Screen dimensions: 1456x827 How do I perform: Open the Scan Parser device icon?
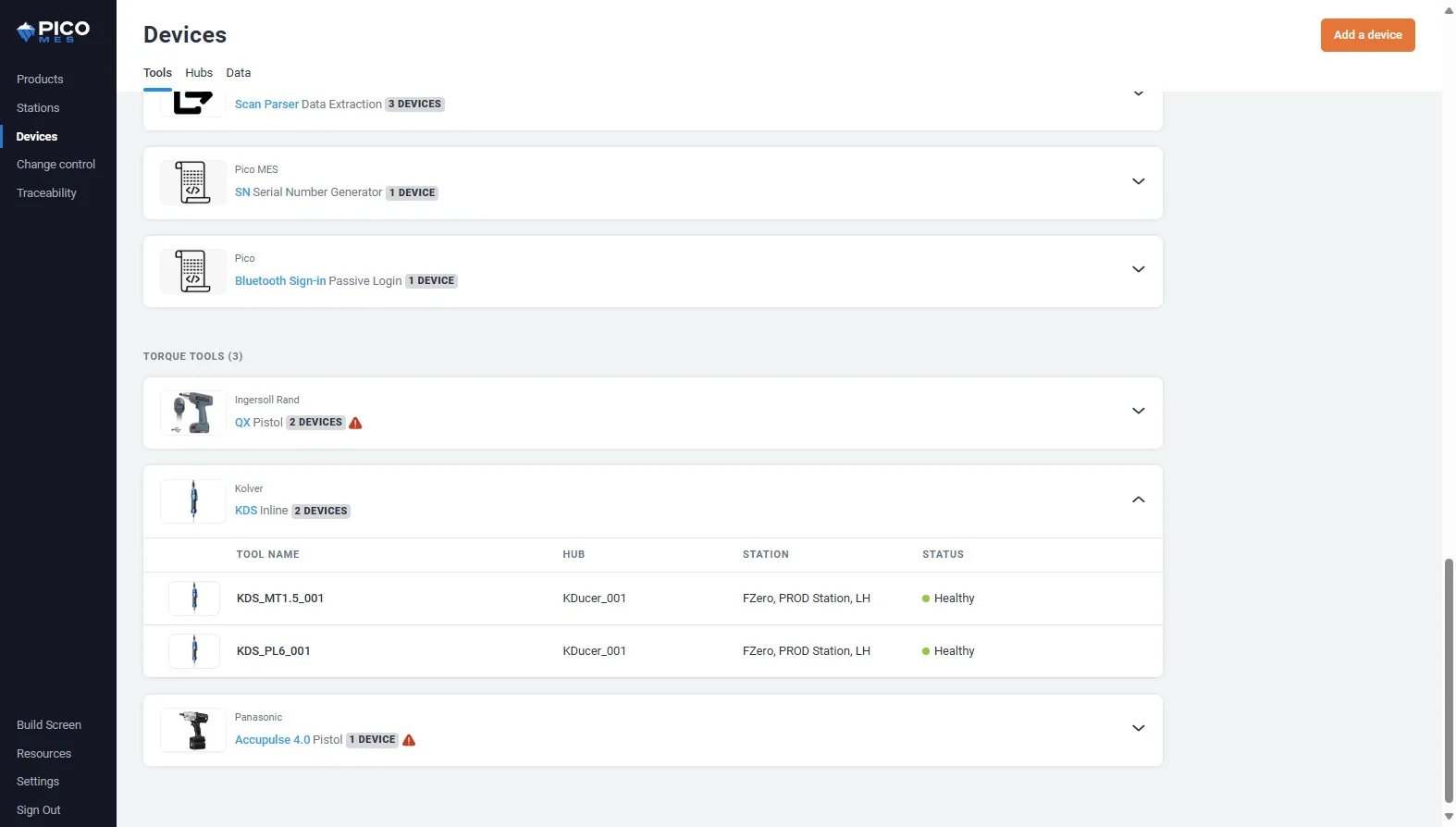pyautogui.click(x=193, y=103)
